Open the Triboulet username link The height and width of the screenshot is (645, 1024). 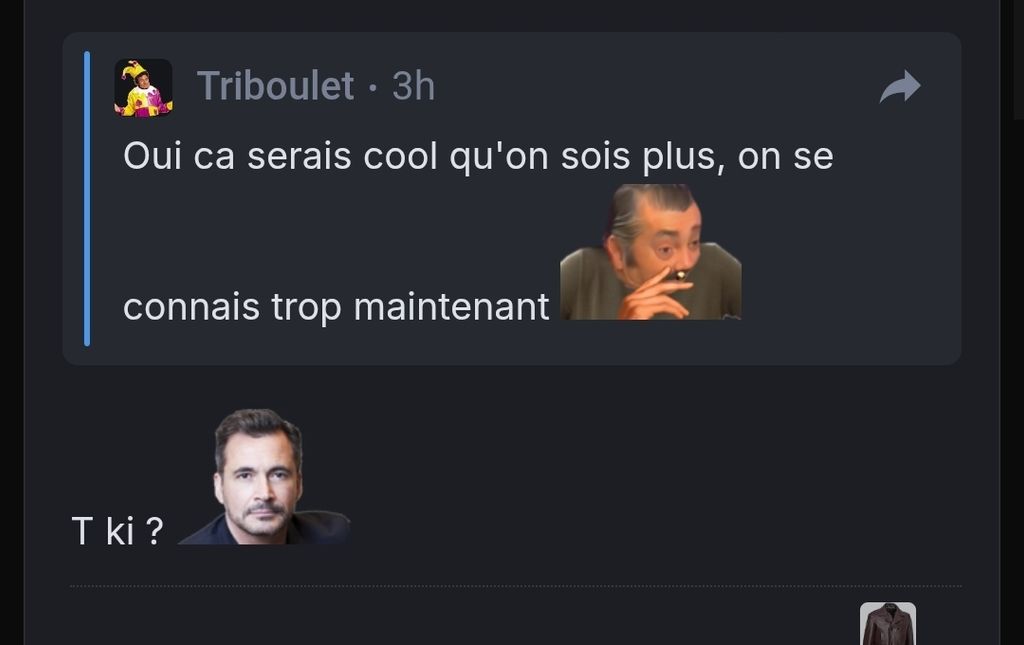coord(276,86)
